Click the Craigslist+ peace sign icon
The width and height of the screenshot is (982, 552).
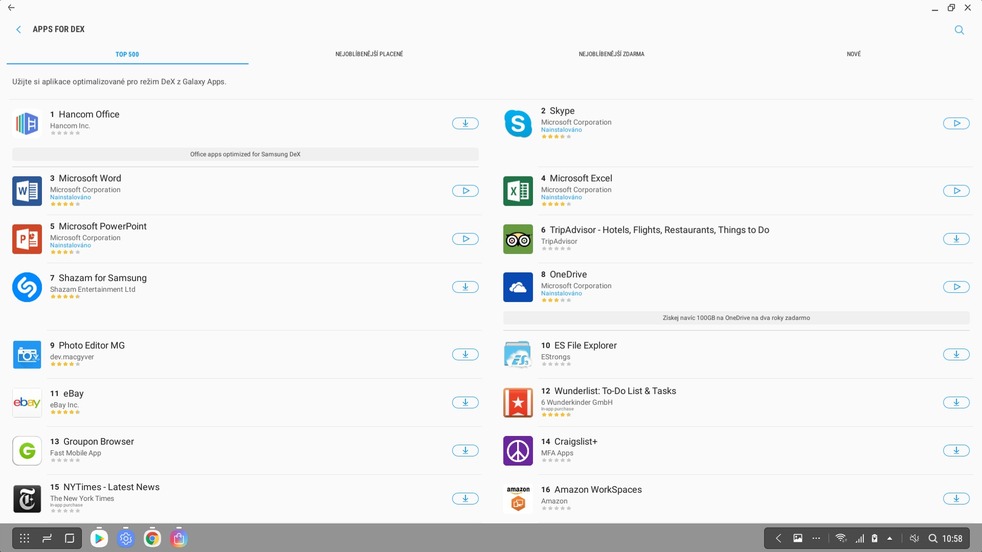518,451
